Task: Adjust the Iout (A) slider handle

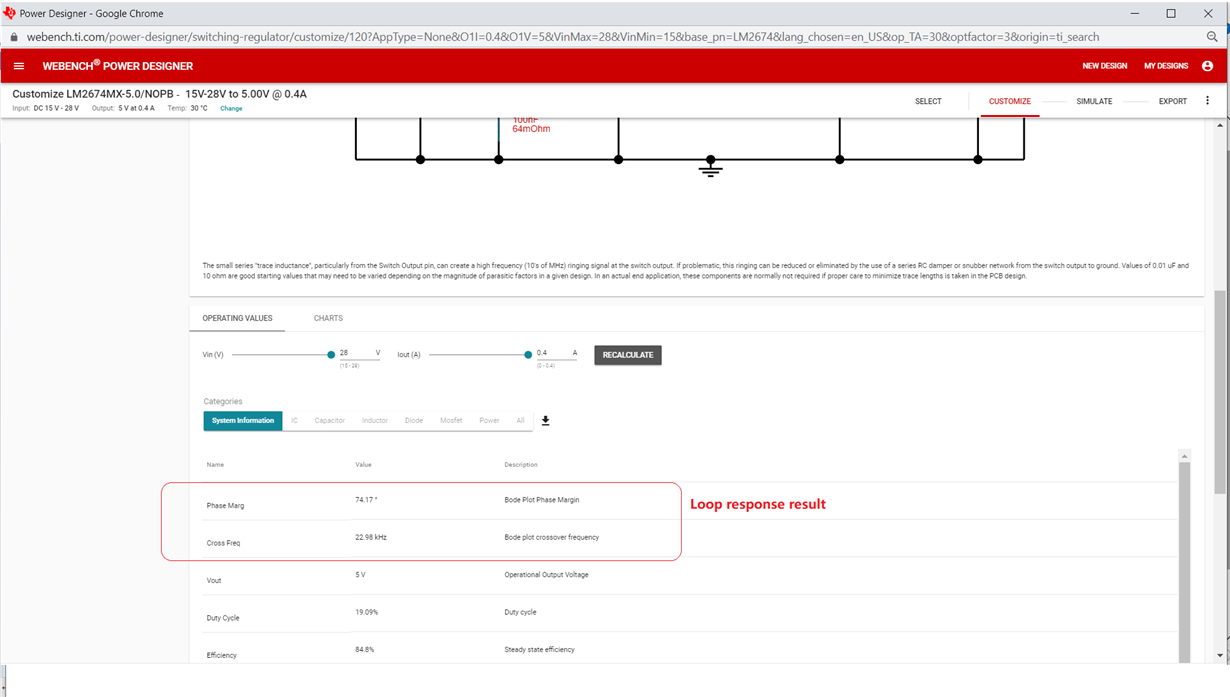Action: [528, 354]
